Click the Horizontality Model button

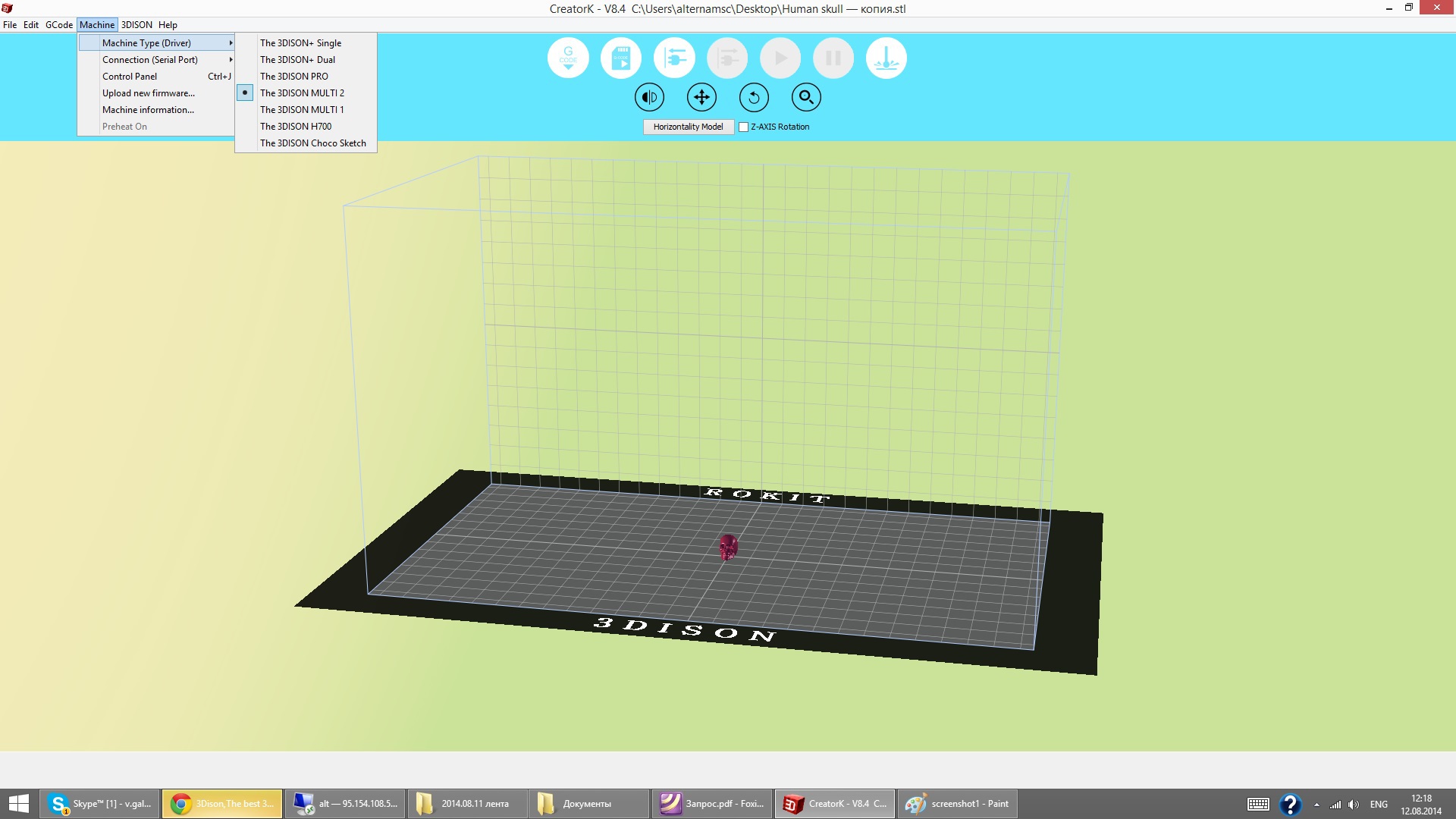coord(688,127)
